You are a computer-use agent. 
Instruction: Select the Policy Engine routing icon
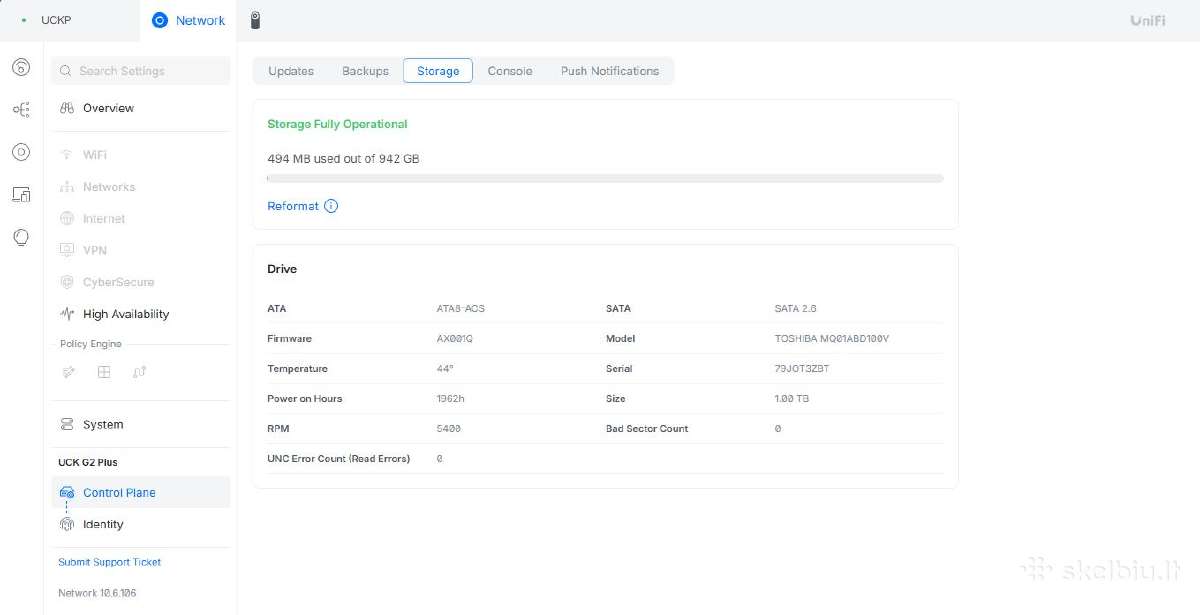click(139, 372)
